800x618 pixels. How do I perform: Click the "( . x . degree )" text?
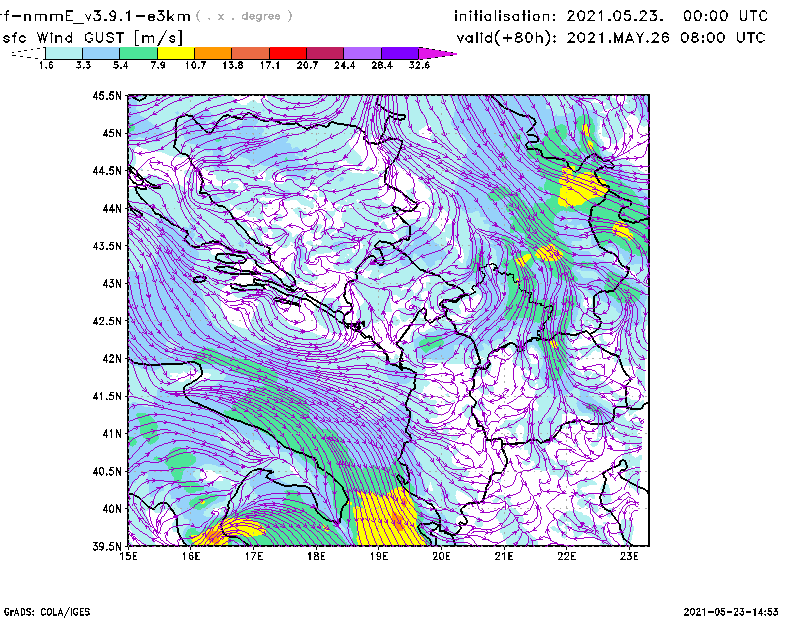click(244, 16)
